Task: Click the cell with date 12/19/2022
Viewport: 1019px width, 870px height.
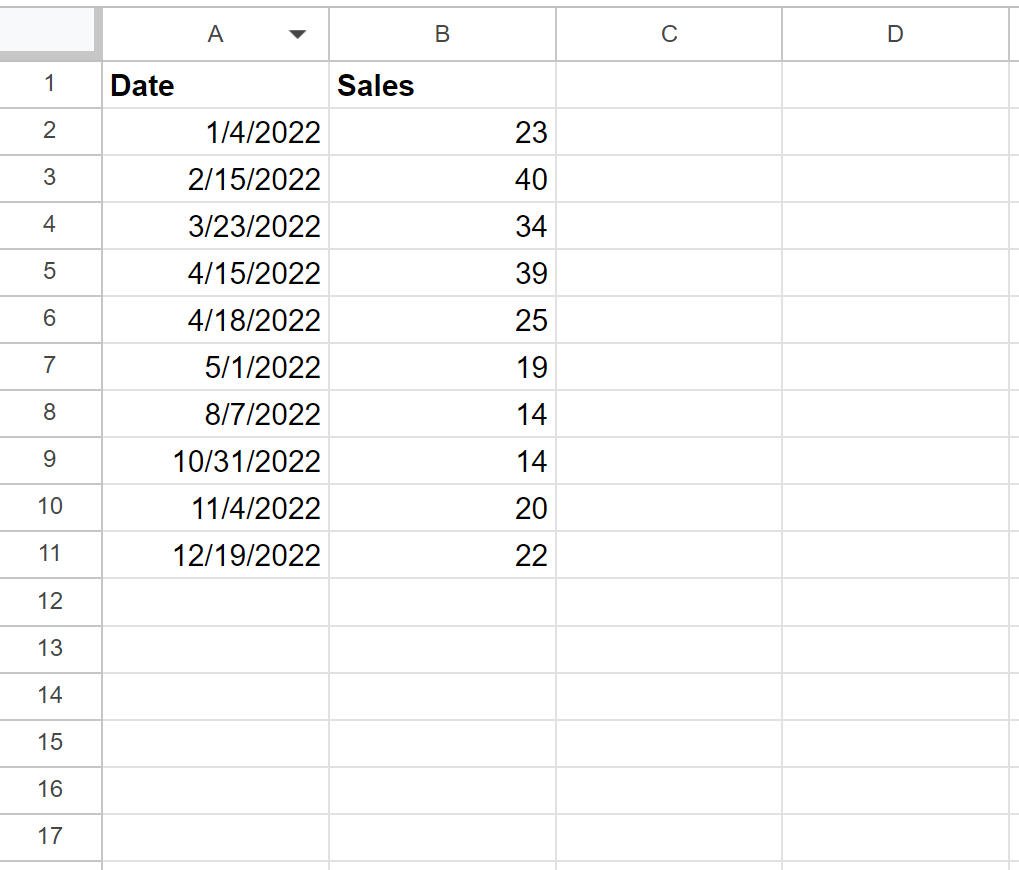Action: click(216, 555)
